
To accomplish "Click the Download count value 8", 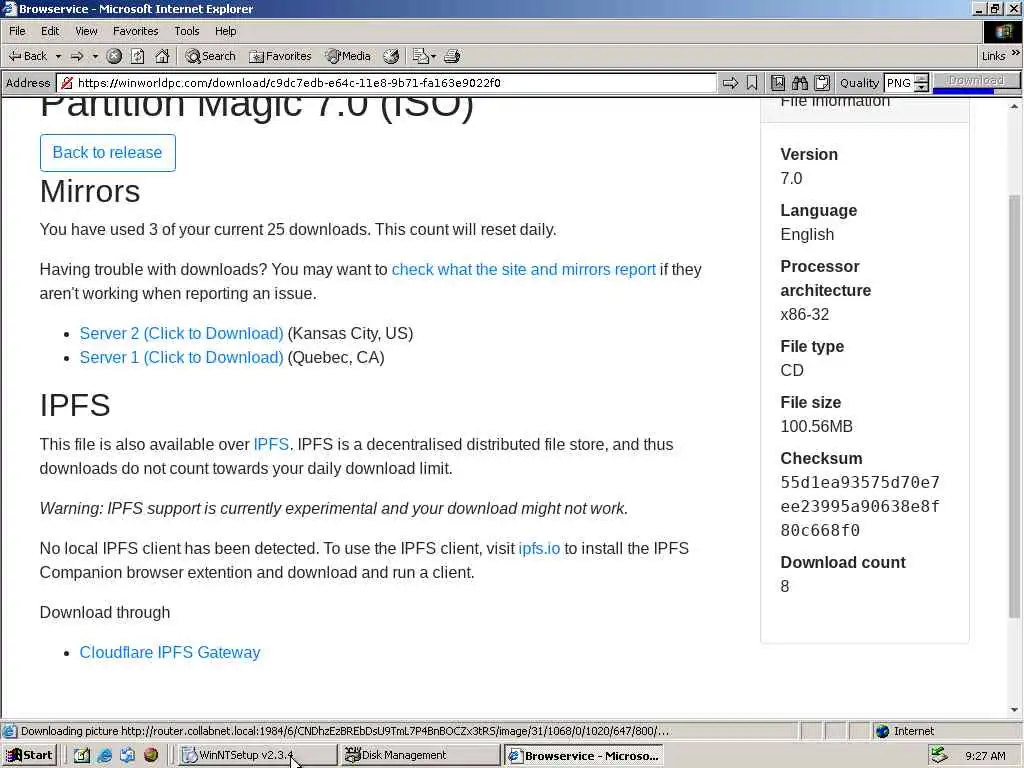I will 785,586.
